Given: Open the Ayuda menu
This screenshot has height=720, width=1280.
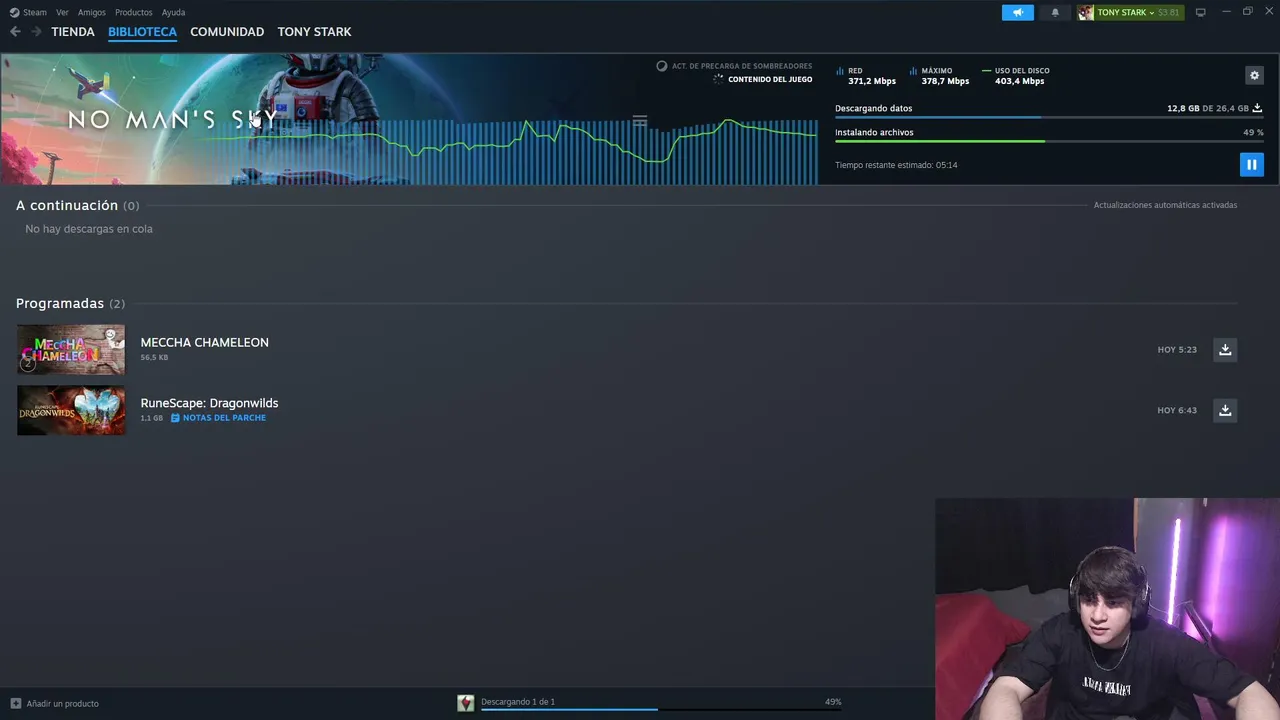Looking at the screenshot, I should click(x=173, y=12).
